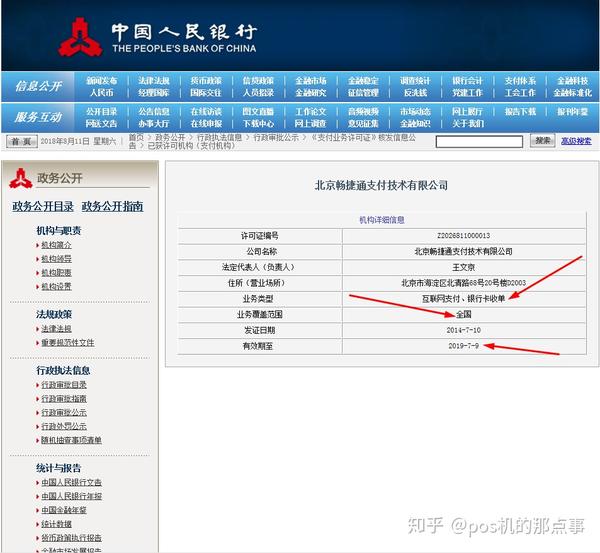Open the 党建工作 menu item
This screenshot has height=553, width=600.
[x=468, y=93]
